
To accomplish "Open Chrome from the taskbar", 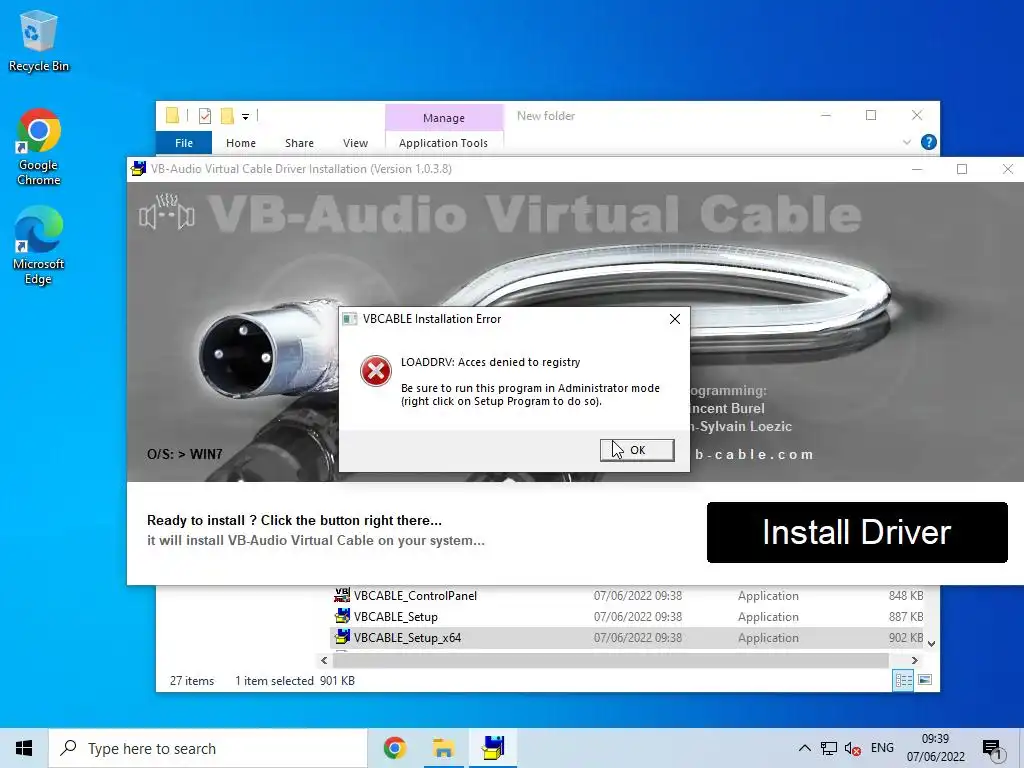I will pyautogui.click(x=394, y=748).
